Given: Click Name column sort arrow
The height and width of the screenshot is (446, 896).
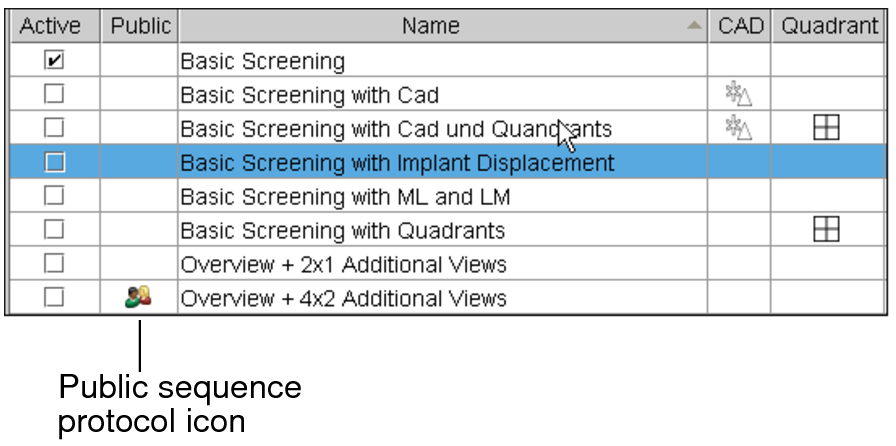Looking at the screenshot, I should point(694,27).
